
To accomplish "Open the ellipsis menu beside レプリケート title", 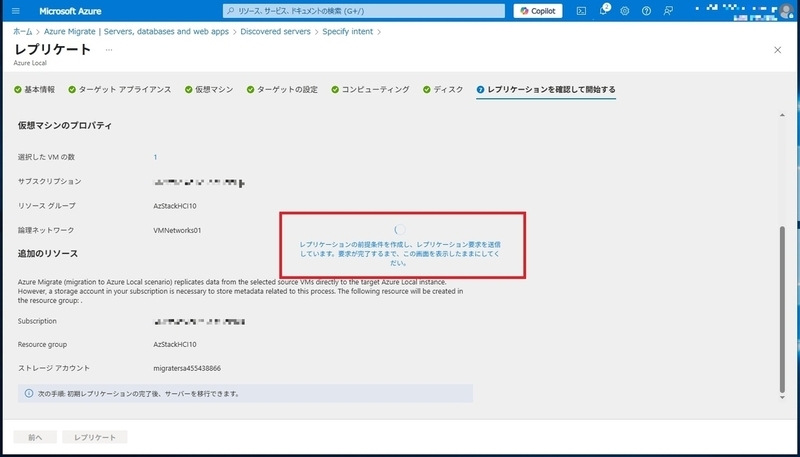I will (109, 49).
